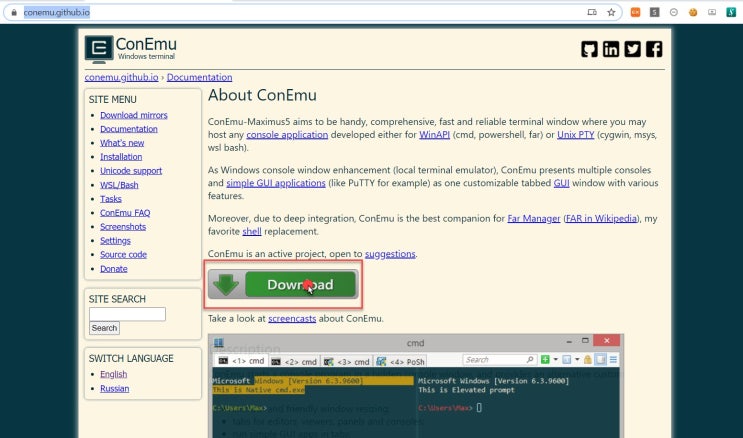Click the ConEmu logo monitor icon

(x=99, y=49)
